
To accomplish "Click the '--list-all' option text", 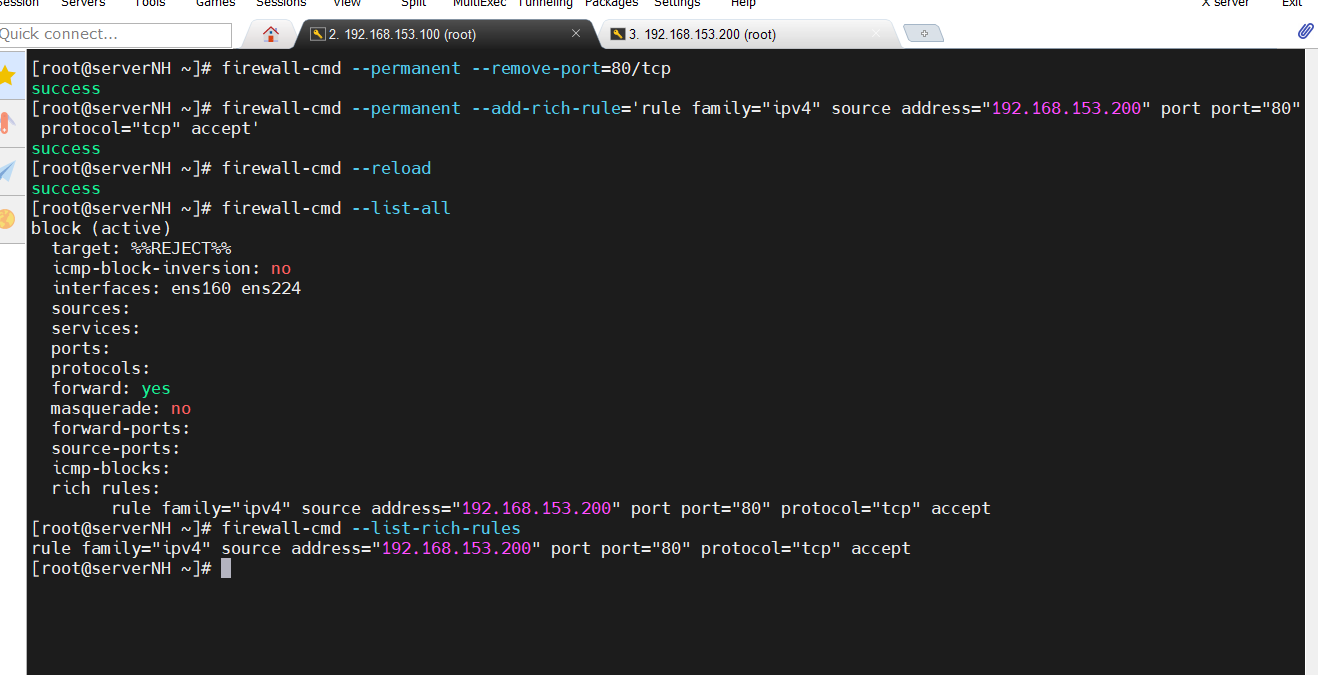I will (401, 208).
